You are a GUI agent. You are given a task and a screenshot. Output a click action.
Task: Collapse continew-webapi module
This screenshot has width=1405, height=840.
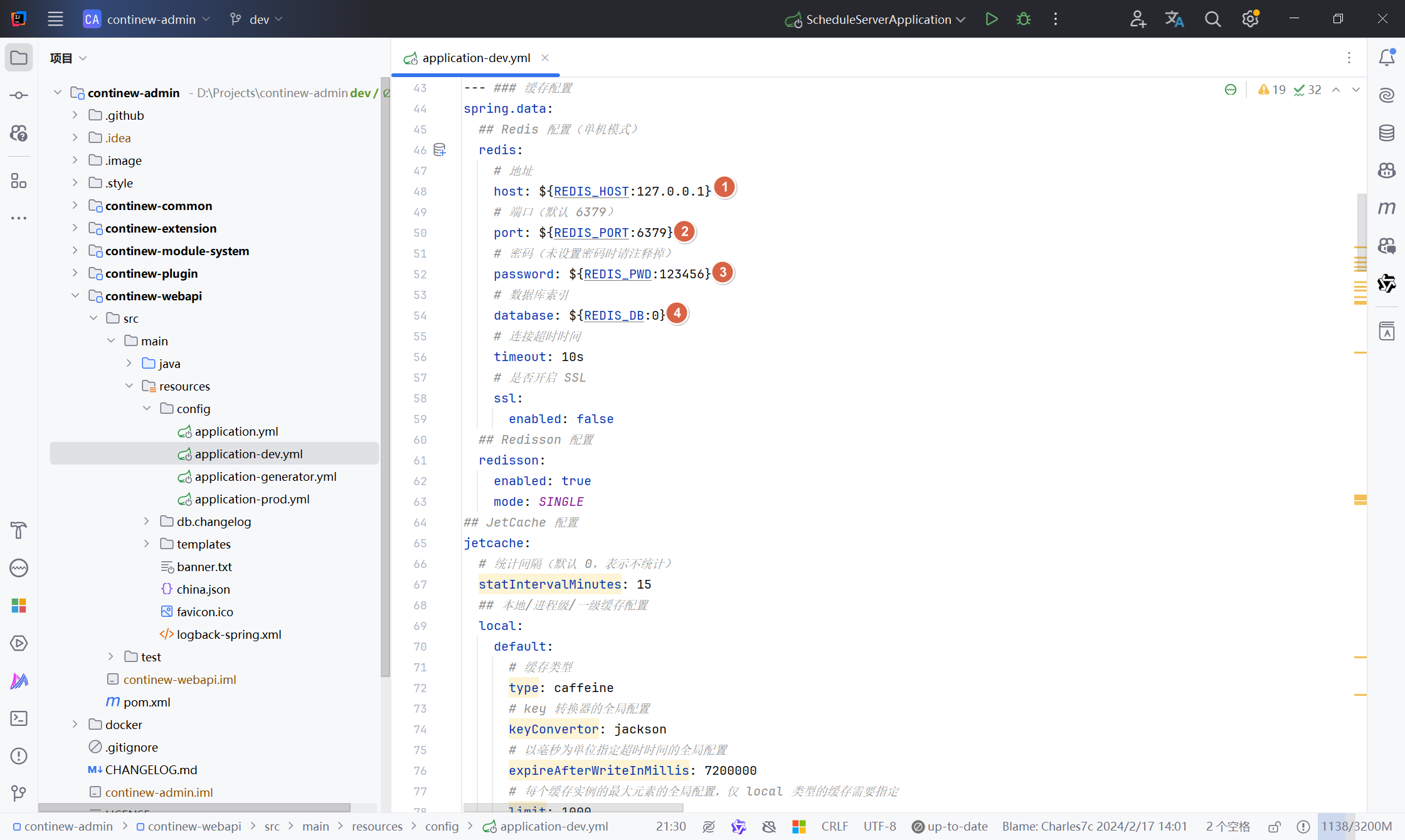[75, 296]
